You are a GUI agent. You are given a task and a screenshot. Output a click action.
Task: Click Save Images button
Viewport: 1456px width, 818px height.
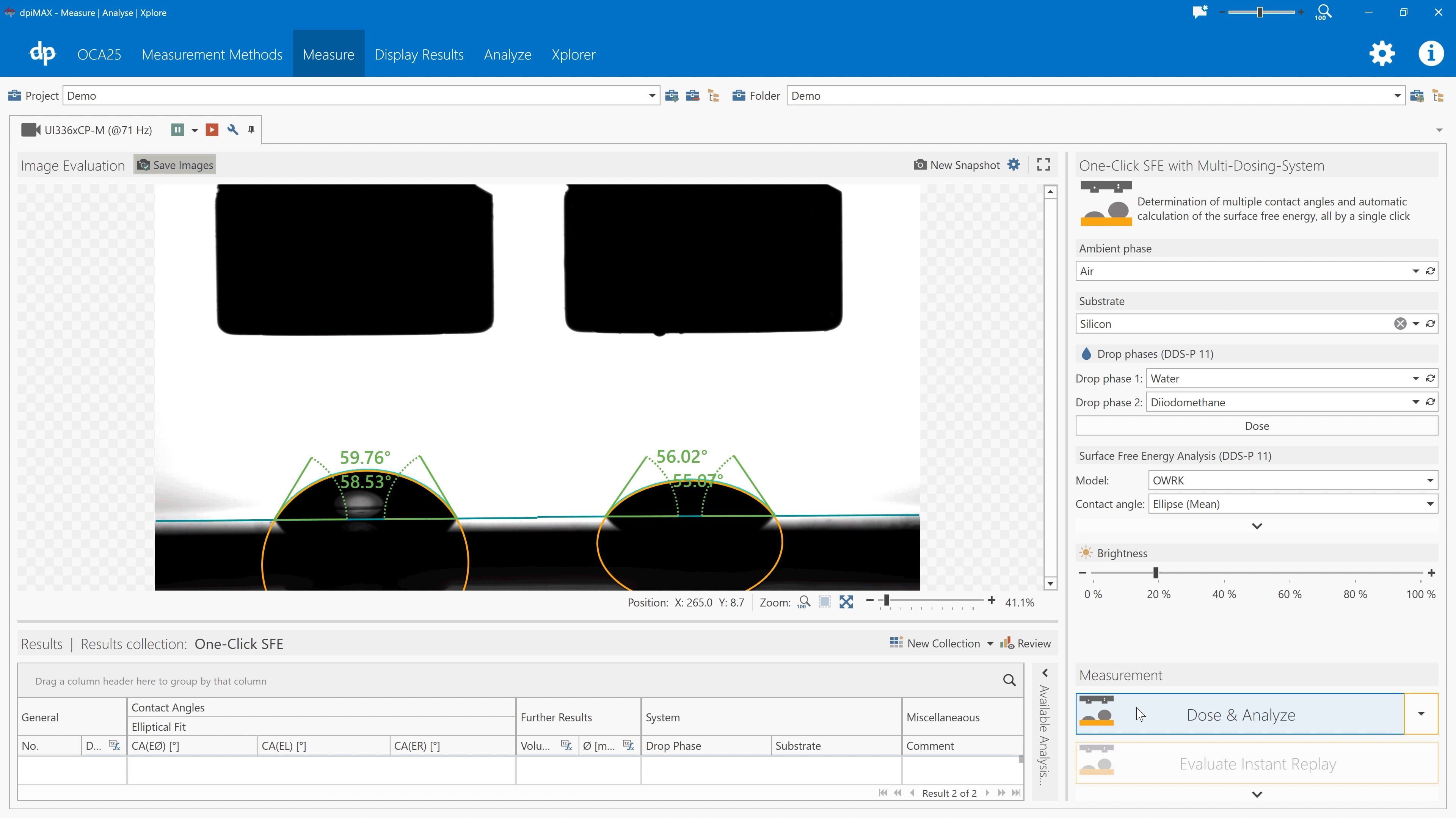tap(175, 165)
